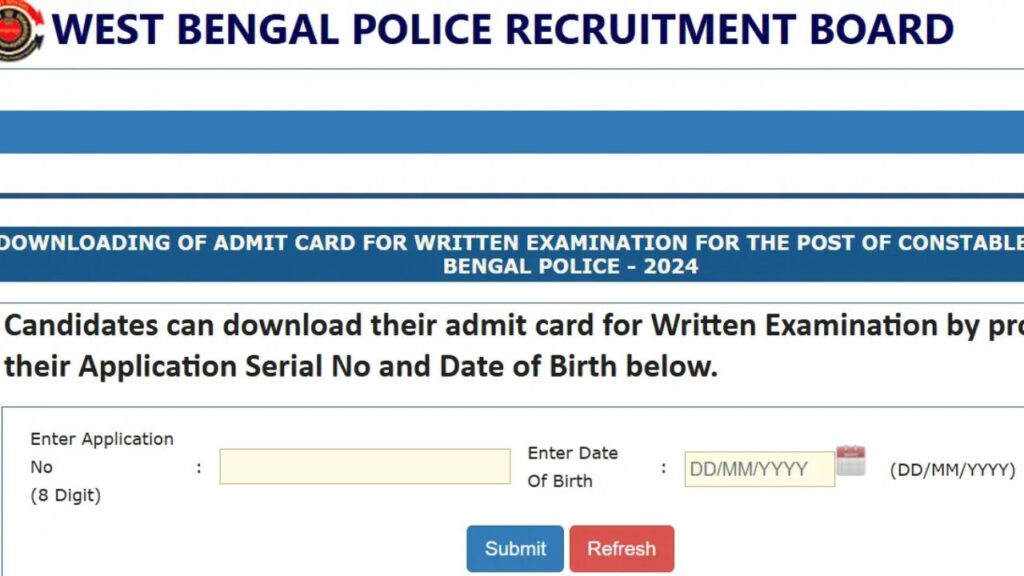
Task: Focus the DD/MM/YYYY date of birth field
Action: tap(759, 469)
